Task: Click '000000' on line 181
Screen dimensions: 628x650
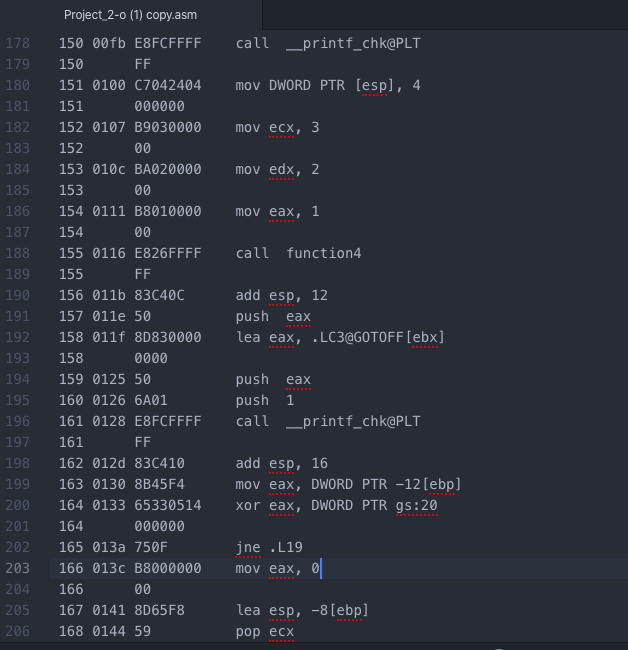Action: click(x=160, y=107)
